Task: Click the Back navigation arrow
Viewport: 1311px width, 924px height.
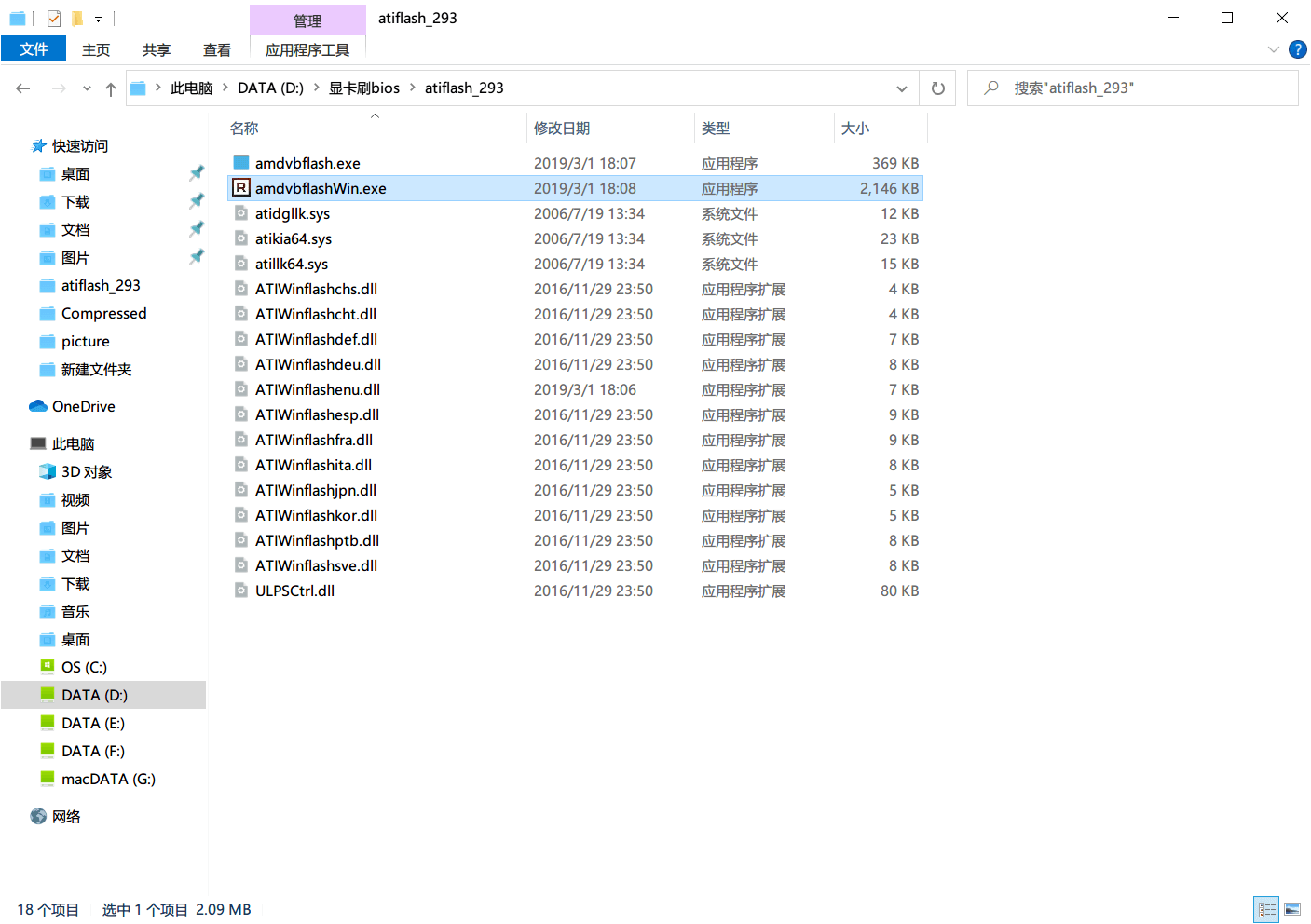Action: (x=23, y=88)
